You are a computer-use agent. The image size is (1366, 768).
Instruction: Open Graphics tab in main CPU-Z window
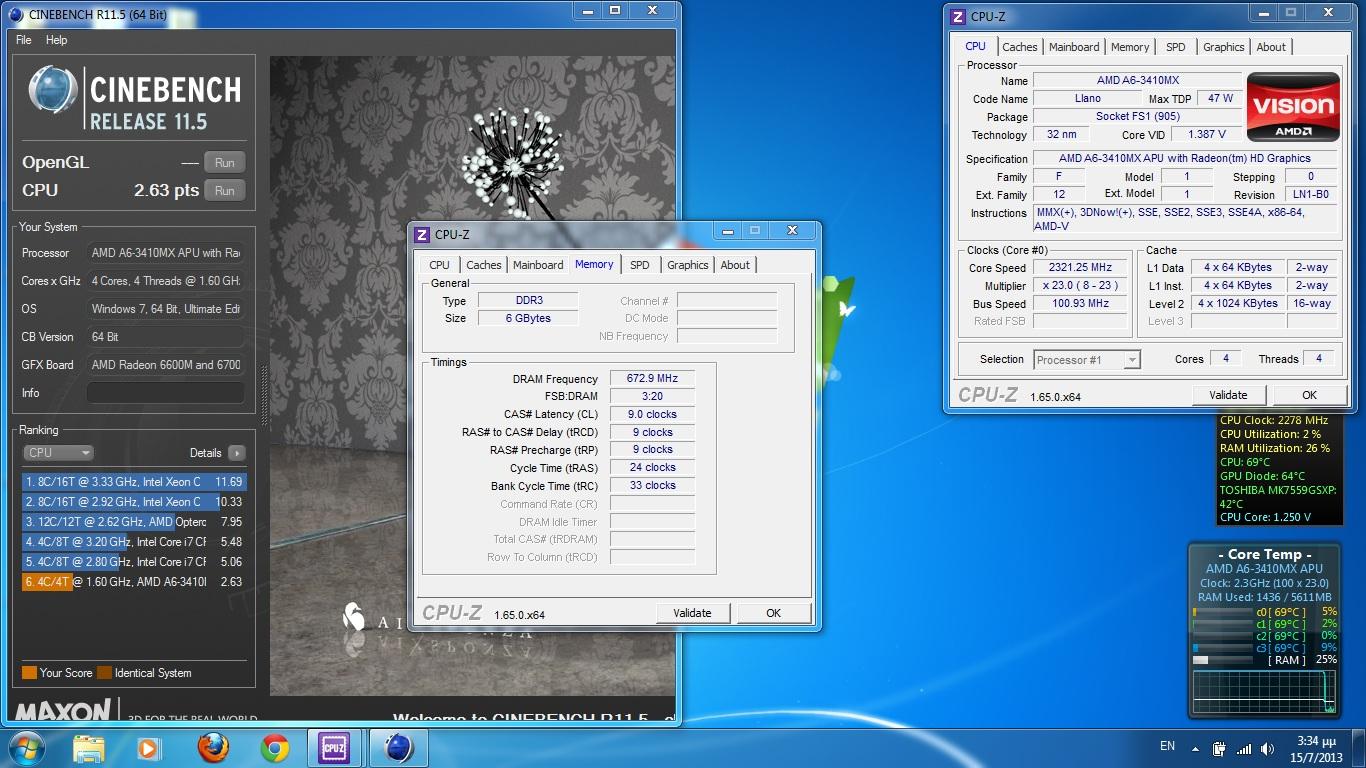tap(1224, 47)
